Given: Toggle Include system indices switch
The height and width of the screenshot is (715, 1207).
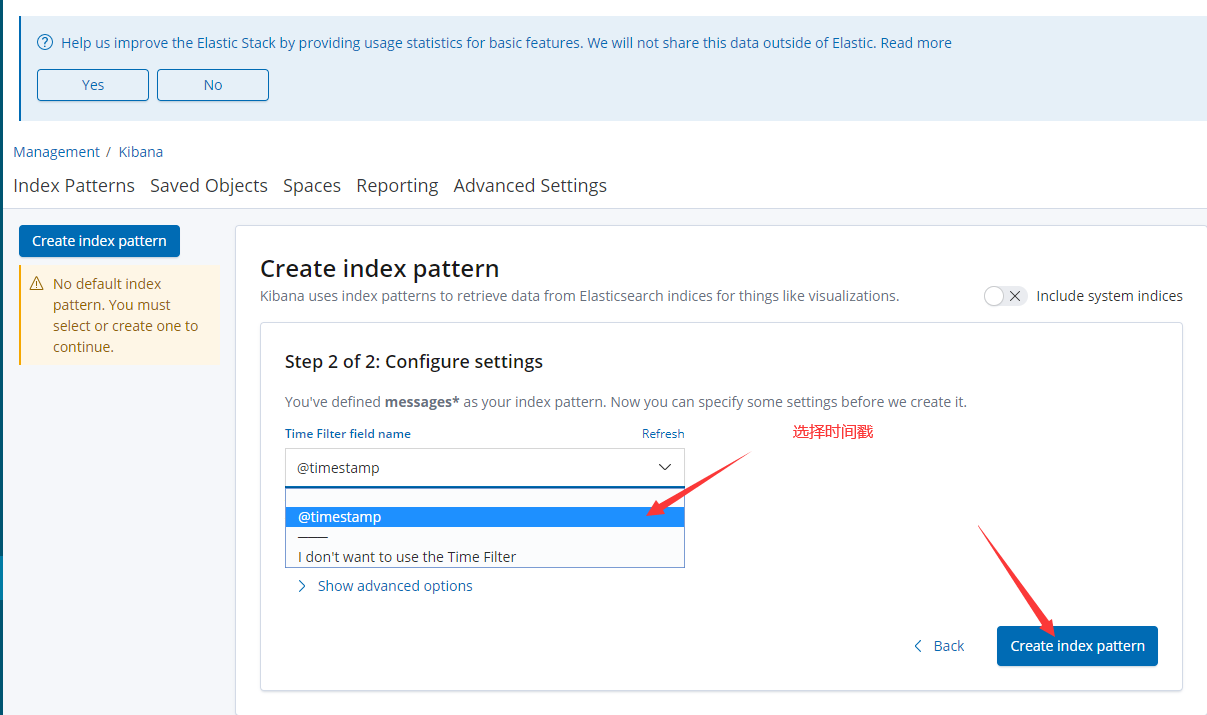Looking at the screenshot, I should point(1005,296).
